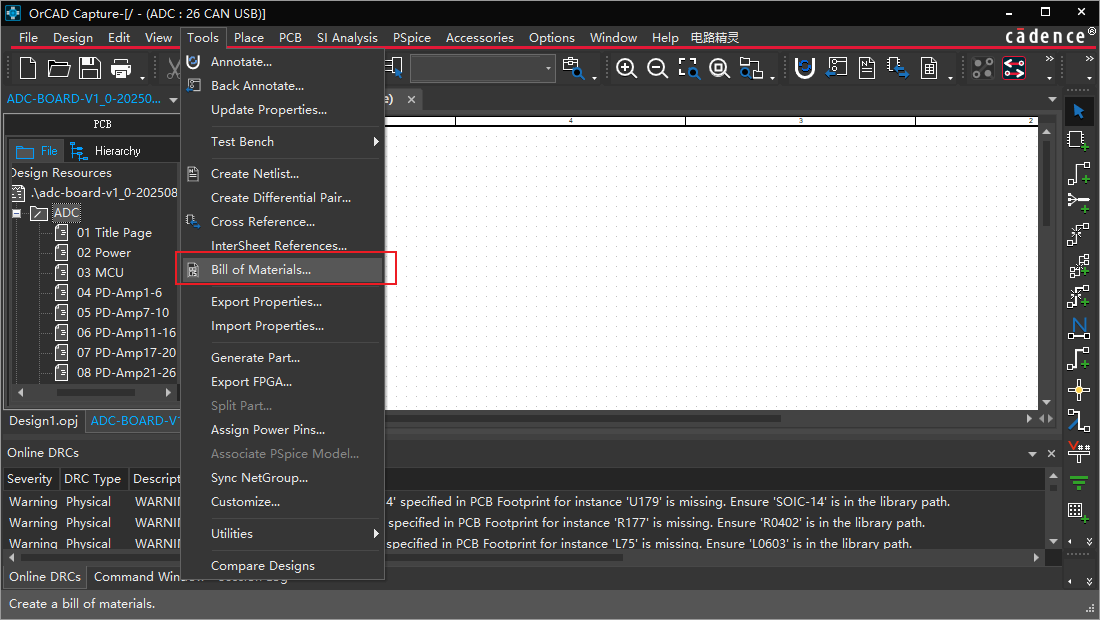Choose Generate Part menu entry
Image resolution: width=1100 pixels, height=620 pixels.
click(255, 358)
